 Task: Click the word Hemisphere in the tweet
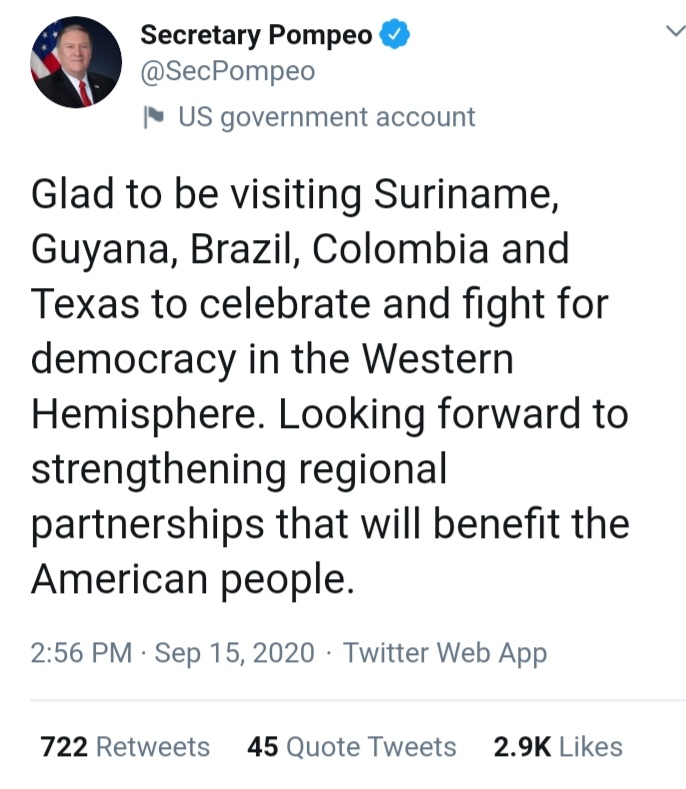click(149, 414)
